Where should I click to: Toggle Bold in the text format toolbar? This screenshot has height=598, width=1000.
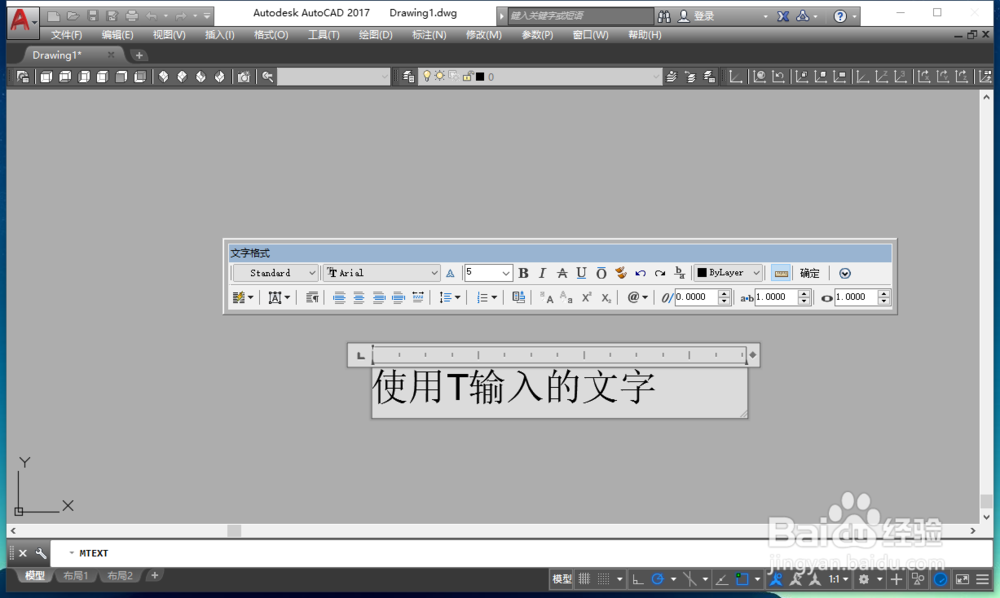pyautogui.click(x=523, y=273)
